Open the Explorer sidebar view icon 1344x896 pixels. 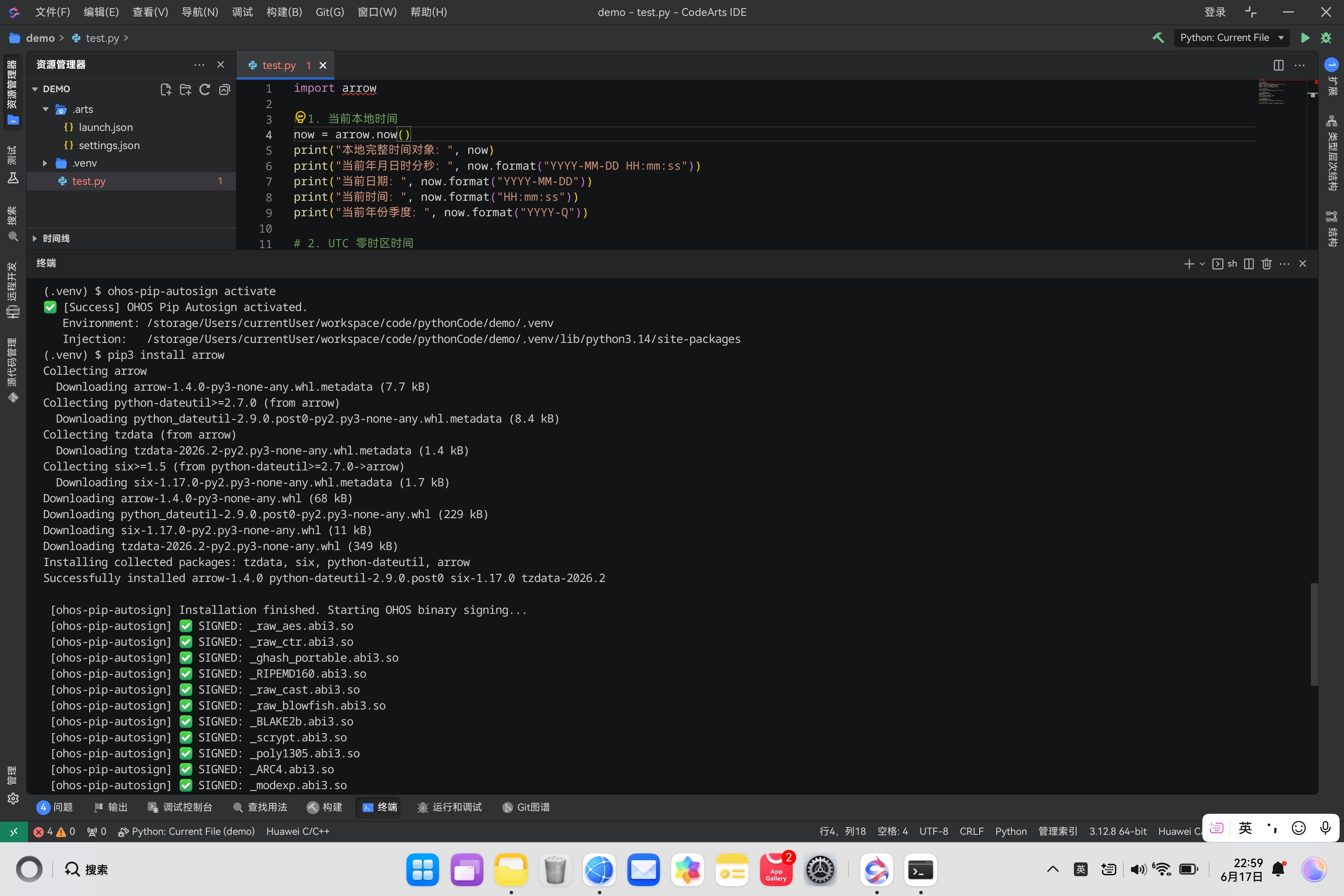(12, 93)
